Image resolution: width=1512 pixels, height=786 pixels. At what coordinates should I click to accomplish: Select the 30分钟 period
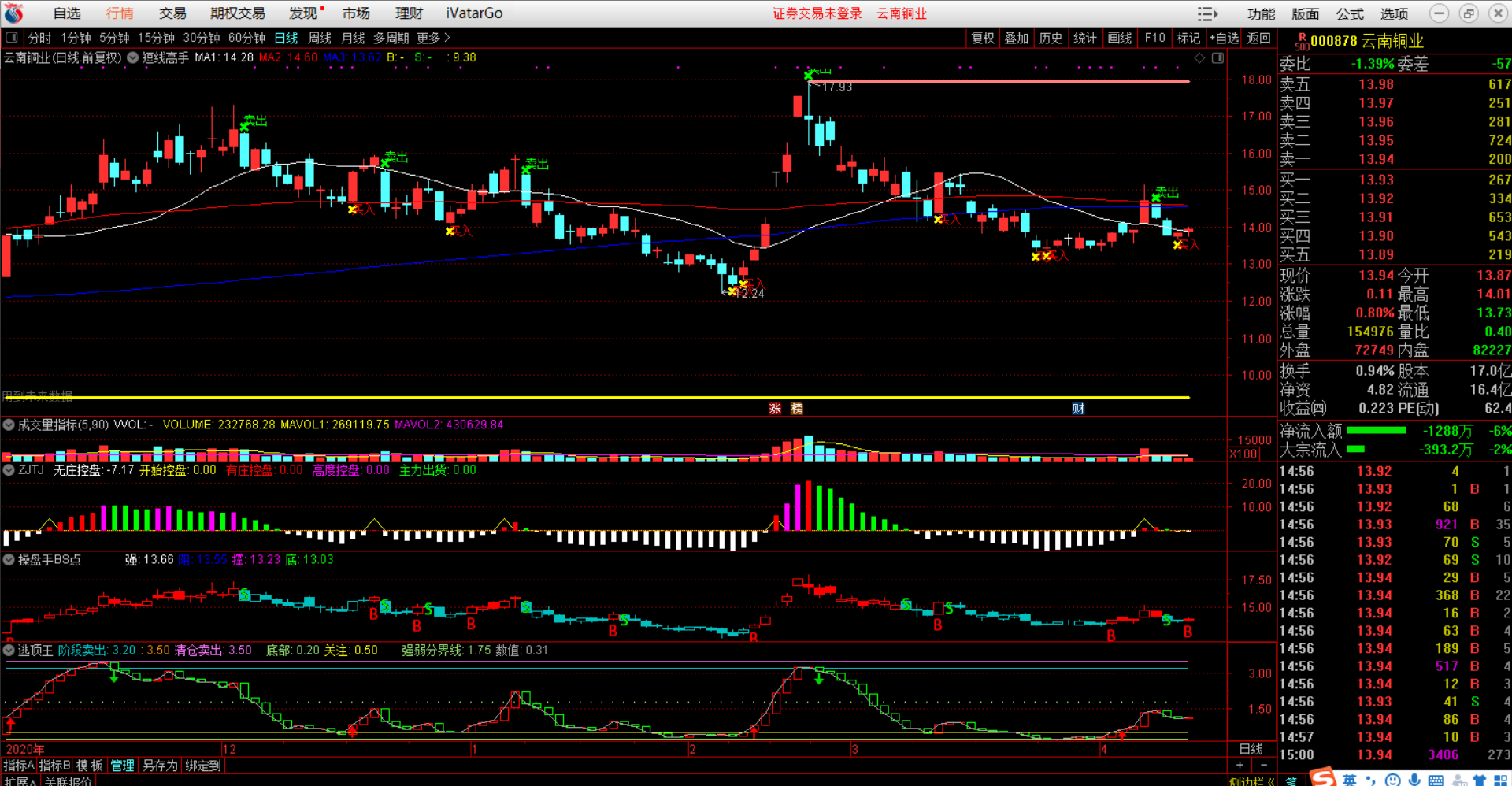pos(202,38)
